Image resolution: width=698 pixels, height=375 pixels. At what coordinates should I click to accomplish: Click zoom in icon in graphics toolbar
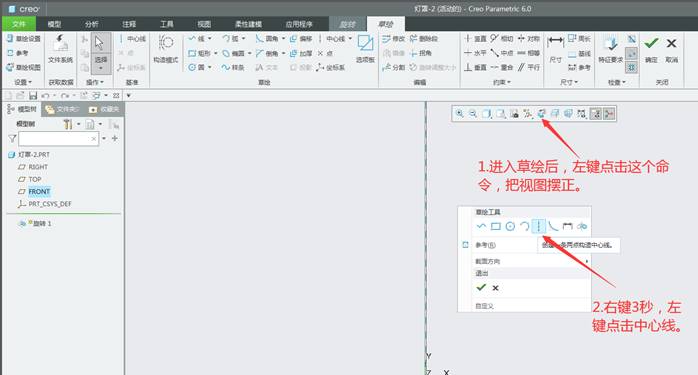tap(459, 114)
